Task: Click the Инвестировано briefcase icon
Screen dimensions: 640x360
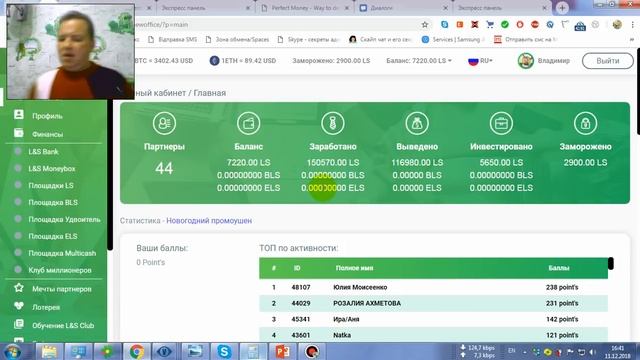Action: [x=501, y=123]
